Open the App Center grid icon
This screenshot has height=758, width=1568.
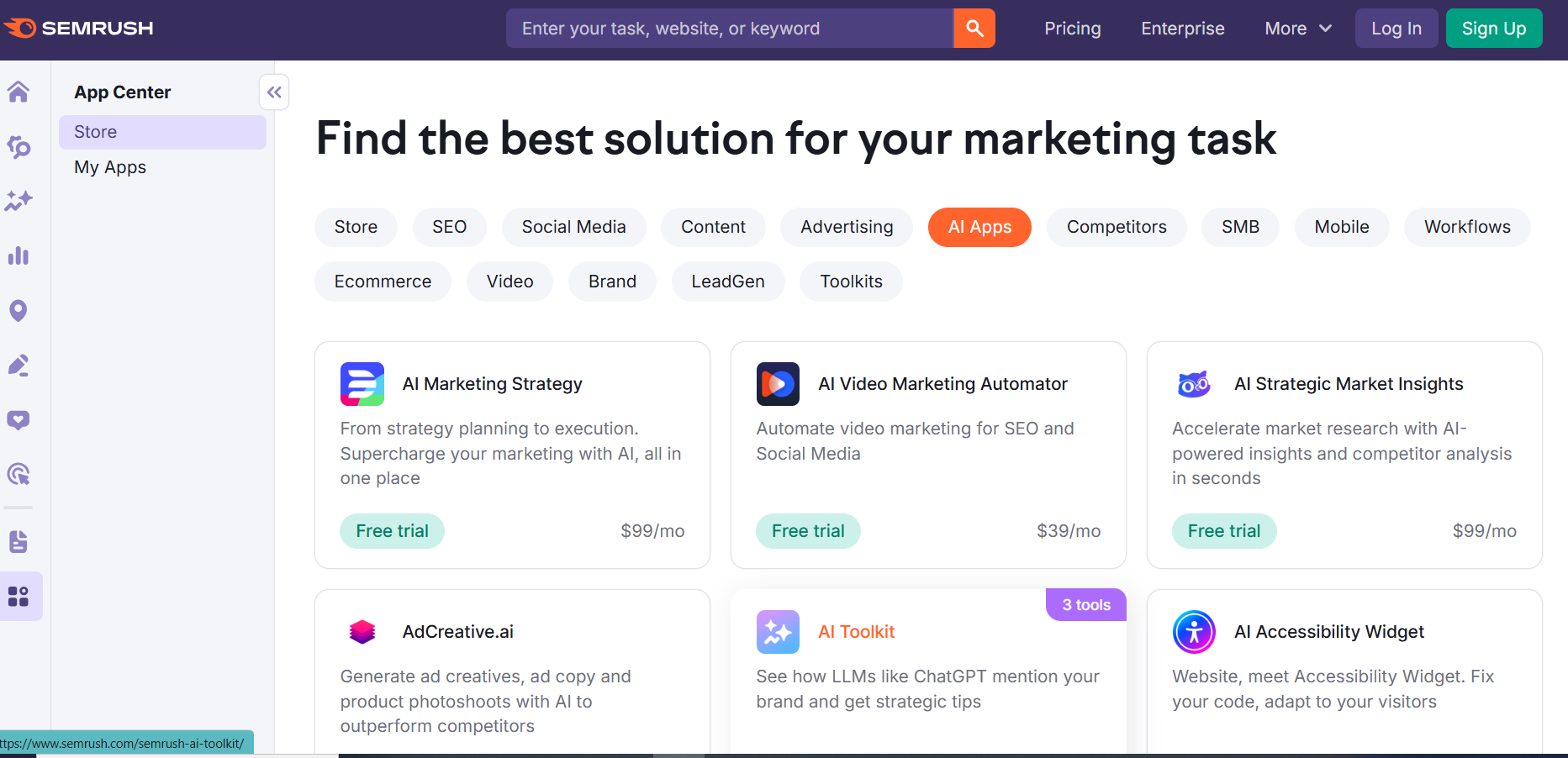coord(18,597)
